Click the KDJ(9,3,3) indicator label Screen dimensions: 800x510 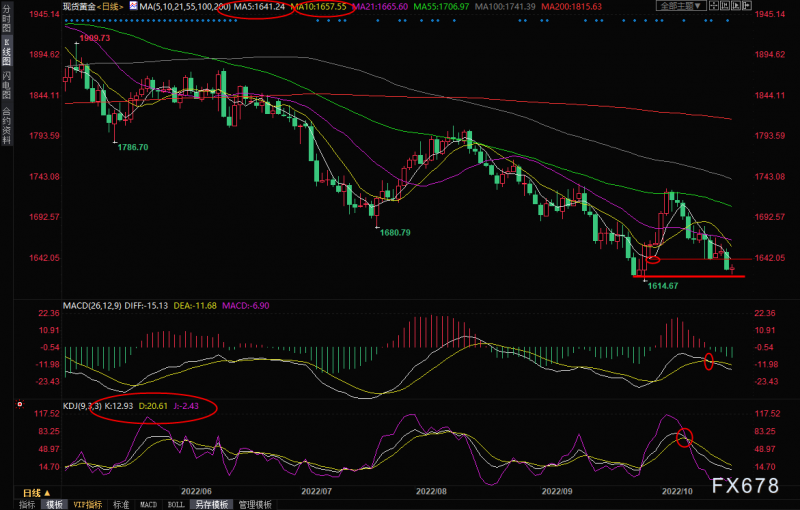[x=82, y=406]
